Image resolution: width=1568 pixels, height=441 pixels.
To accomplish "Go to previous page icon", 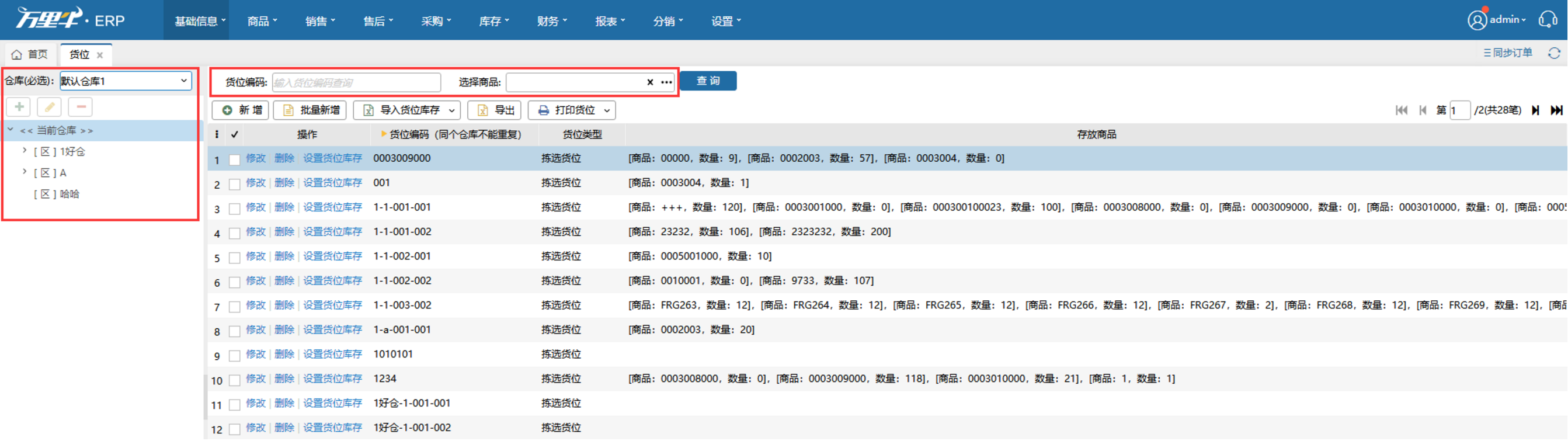I will coord(1423,110).
